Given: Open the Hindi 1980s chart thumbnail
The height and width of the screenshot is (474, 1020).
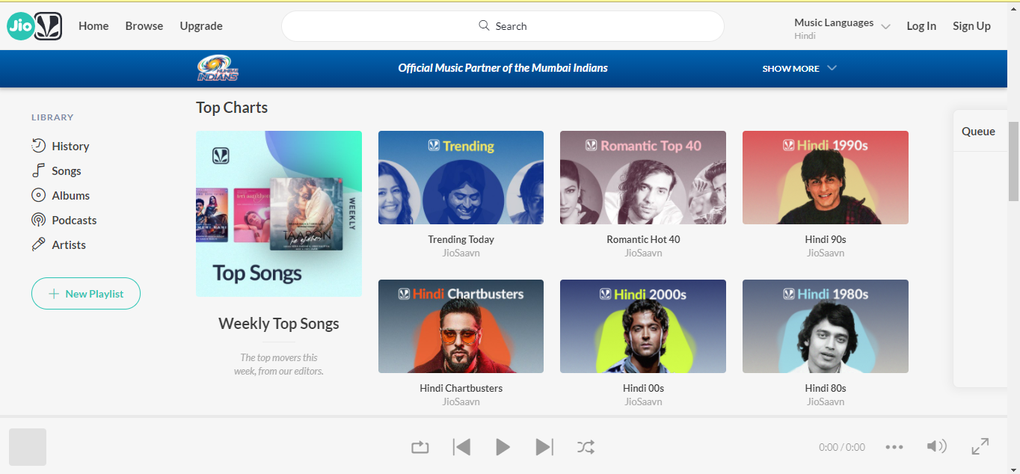Looking at the screenshot, I should pos(825,326).
